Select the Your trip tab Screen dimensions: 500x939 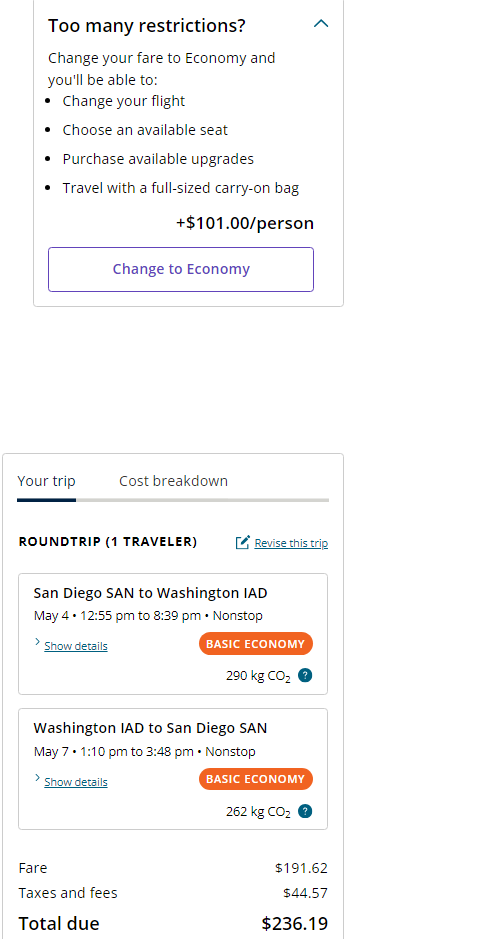click(x=47, y=481)
